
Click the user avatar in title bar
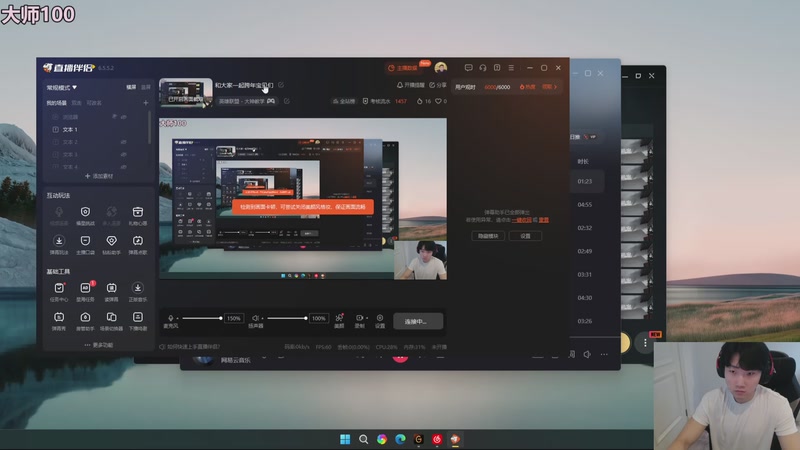coord(441,67)
